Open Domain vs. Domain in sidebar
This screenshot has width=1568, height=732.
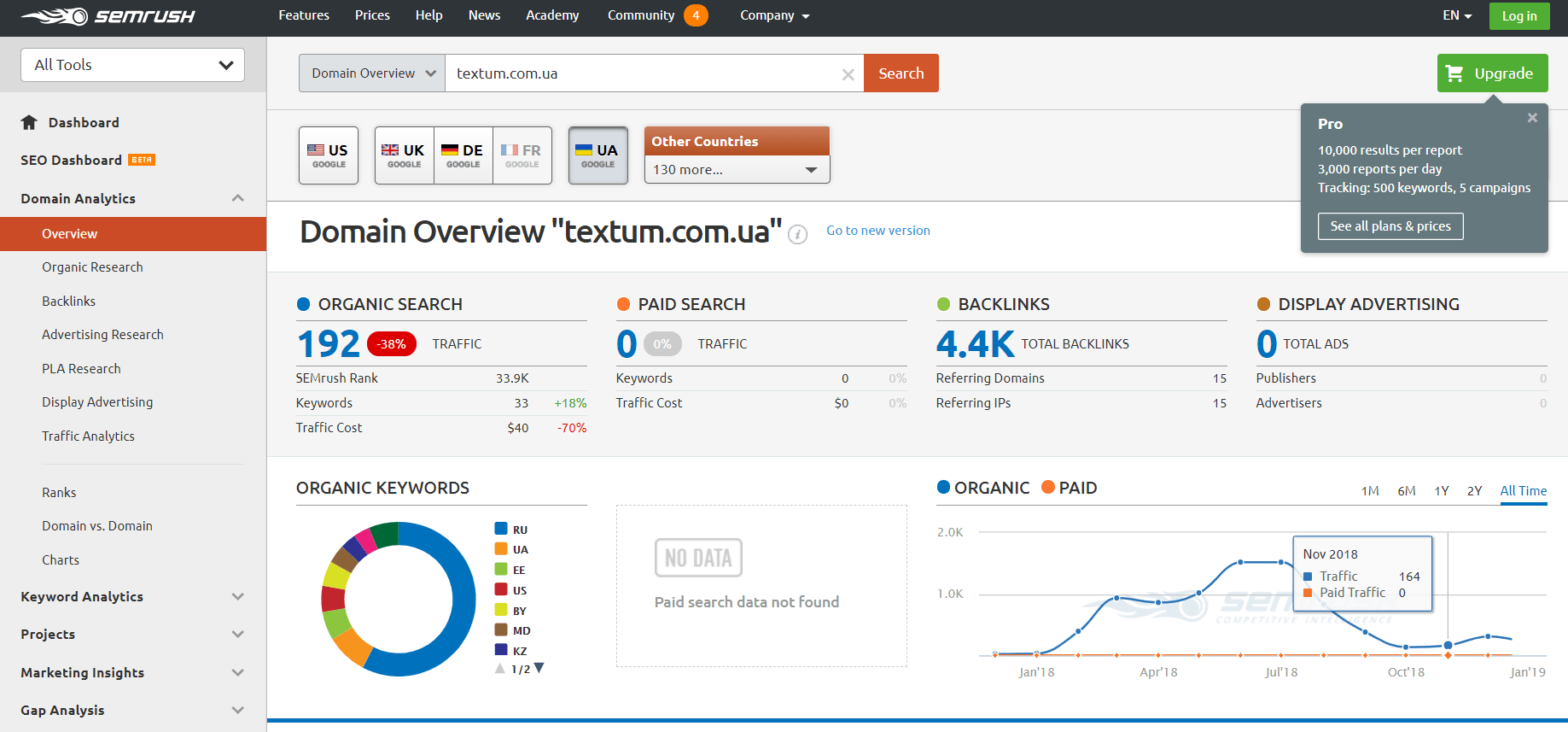97,526
